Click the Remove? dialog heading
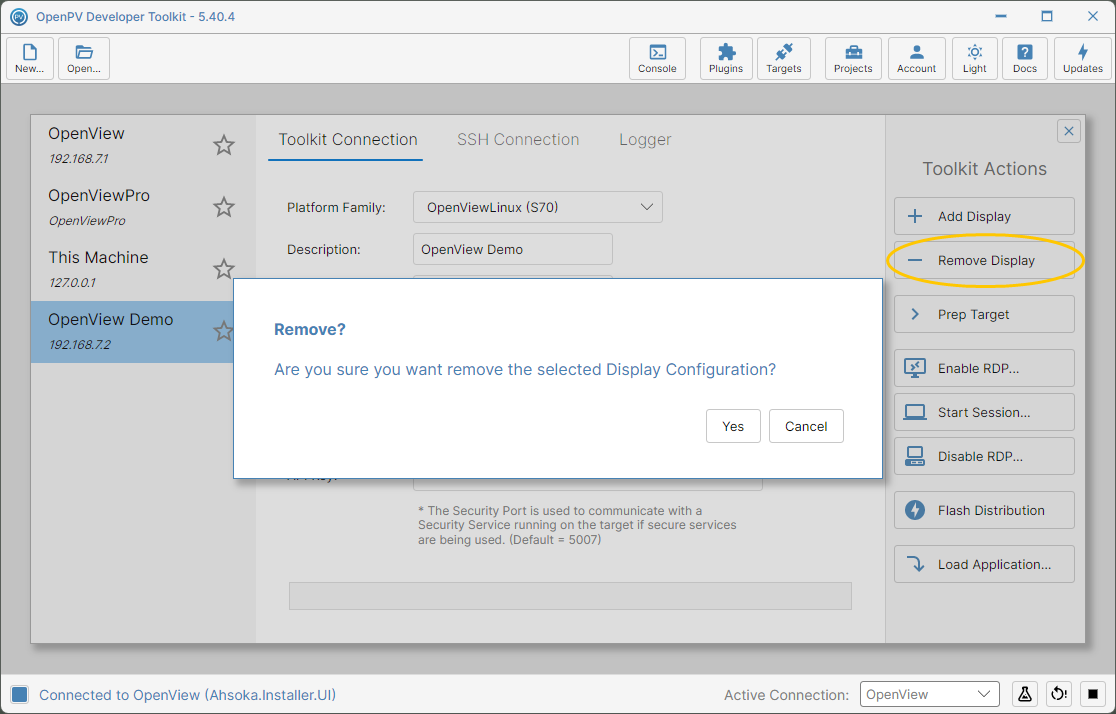The width and height of the screenshot is (1116, 714). (310, 330)
